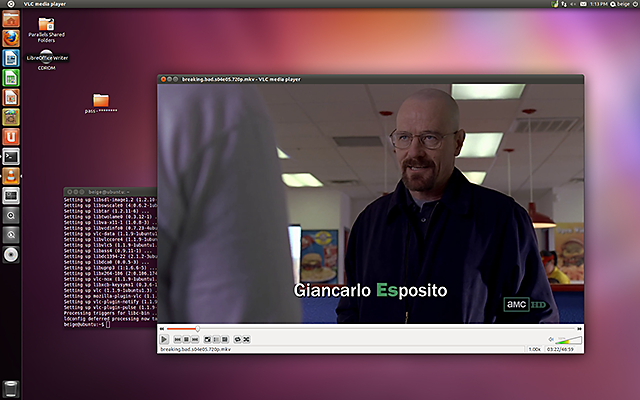Open the network indicator in top panel
640x400 pixels.
(564, 4)
